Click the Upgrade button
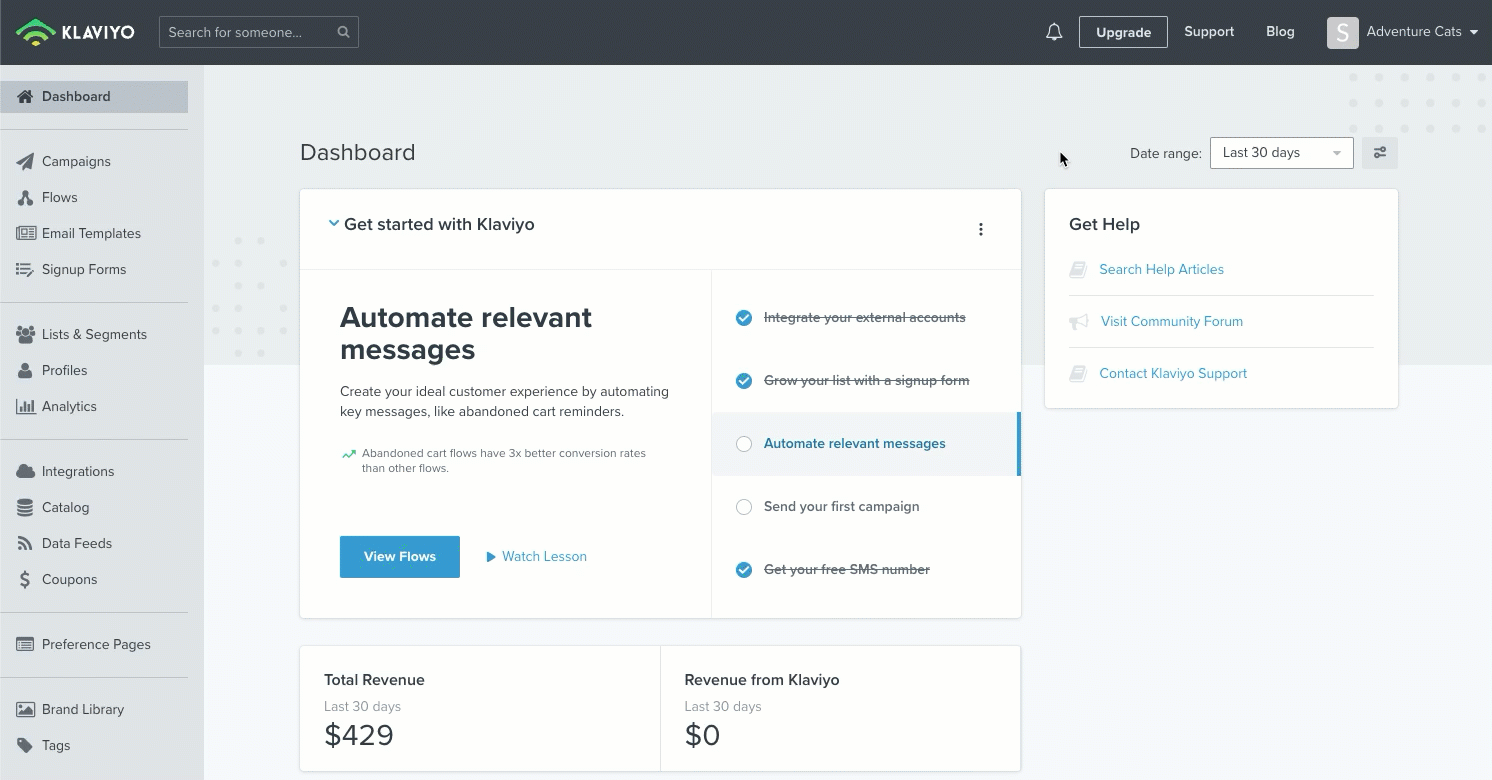The width and height of the screenshot is (1492, 780). [x=1123, y=32]
